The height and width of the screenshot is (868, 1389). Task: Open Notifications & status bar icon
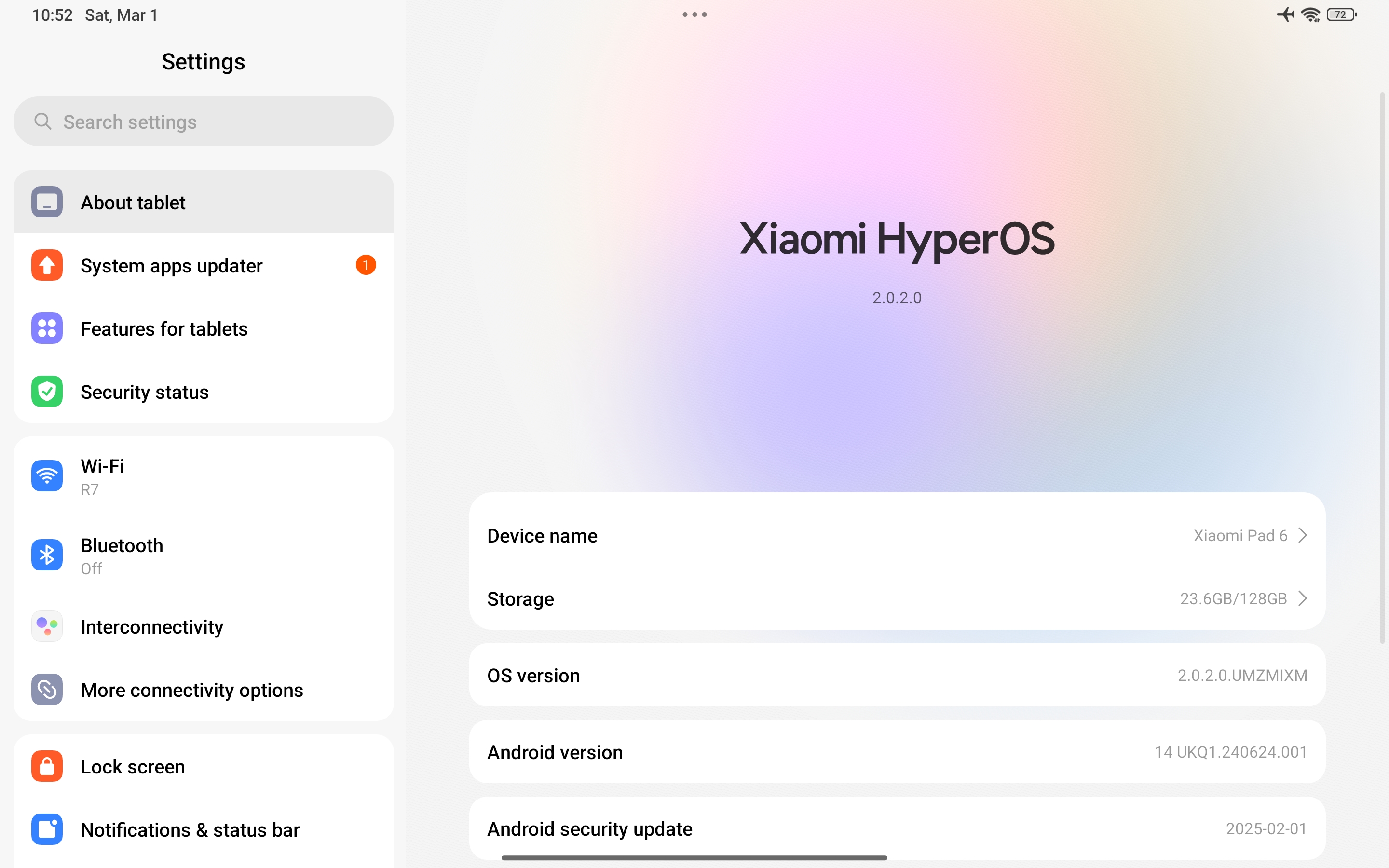tap(47, 829)
